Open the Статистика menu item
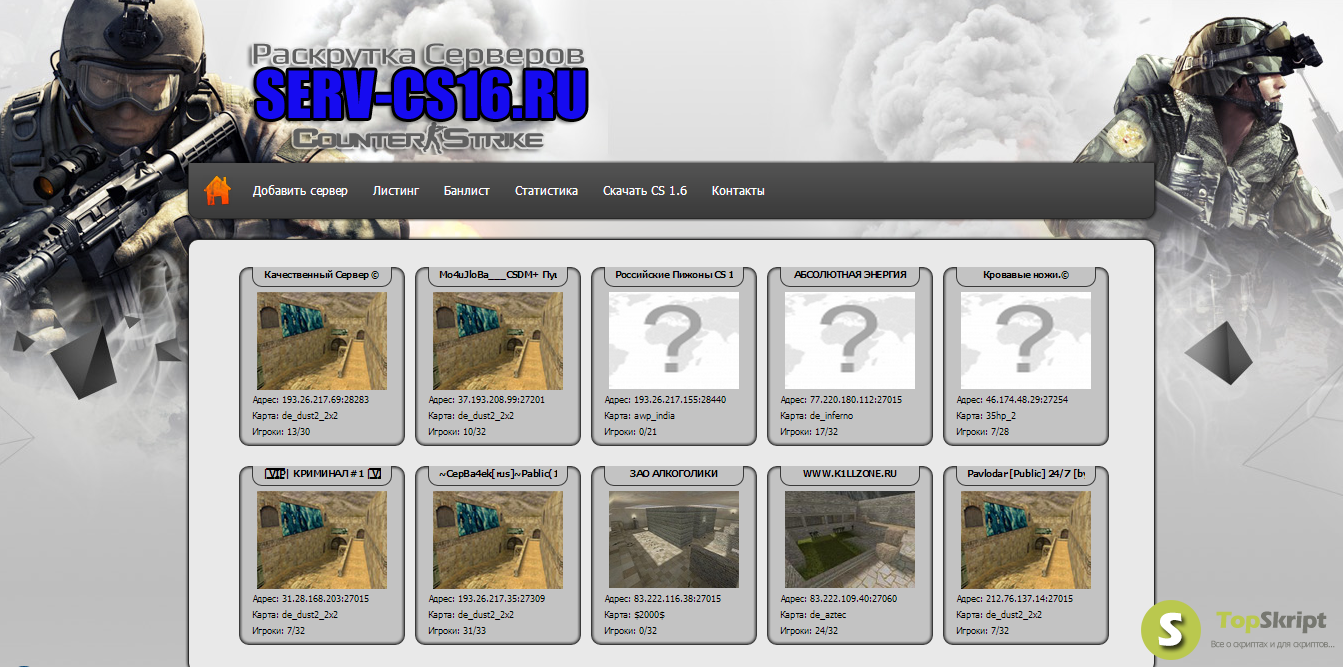1343x667 pixels. point(546,191)
